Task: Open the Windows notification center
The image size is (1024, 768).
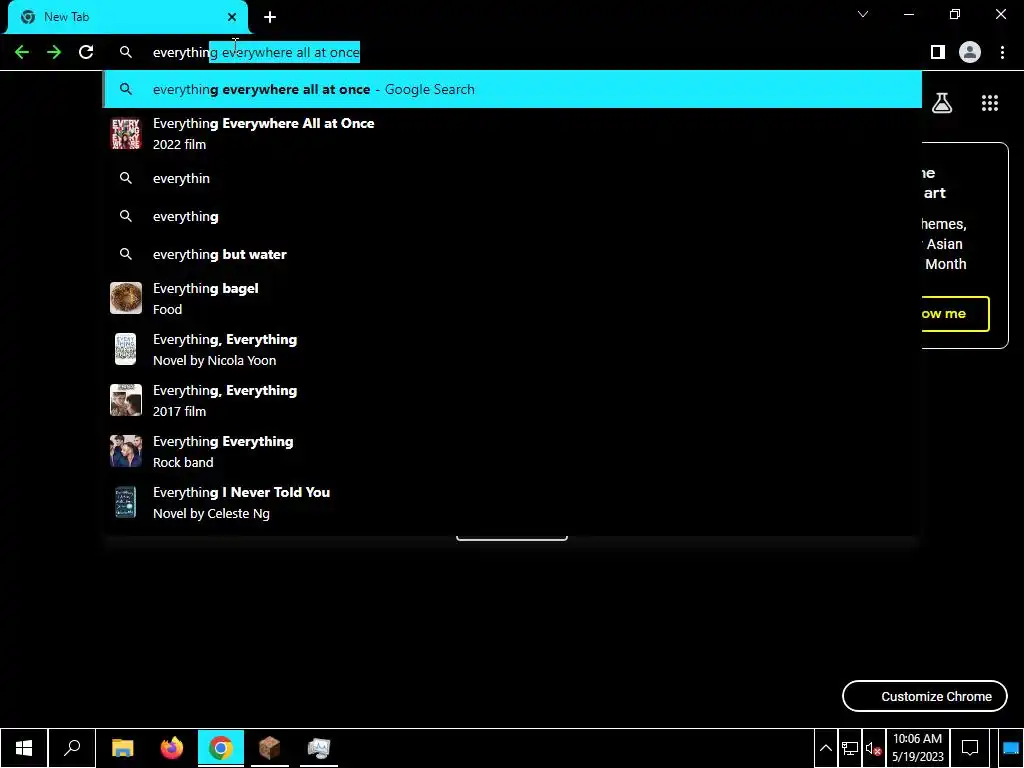Action: 970,748
